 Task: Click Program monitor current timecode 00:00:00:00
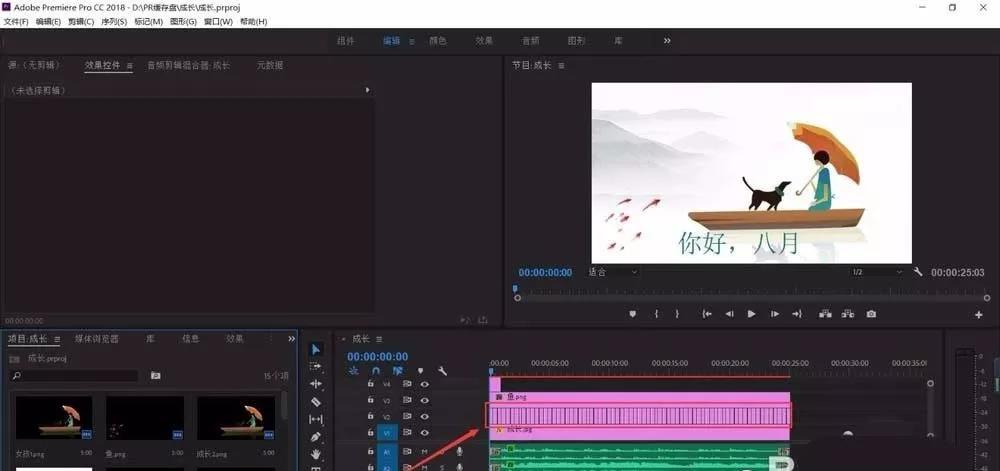pos(545,272)
